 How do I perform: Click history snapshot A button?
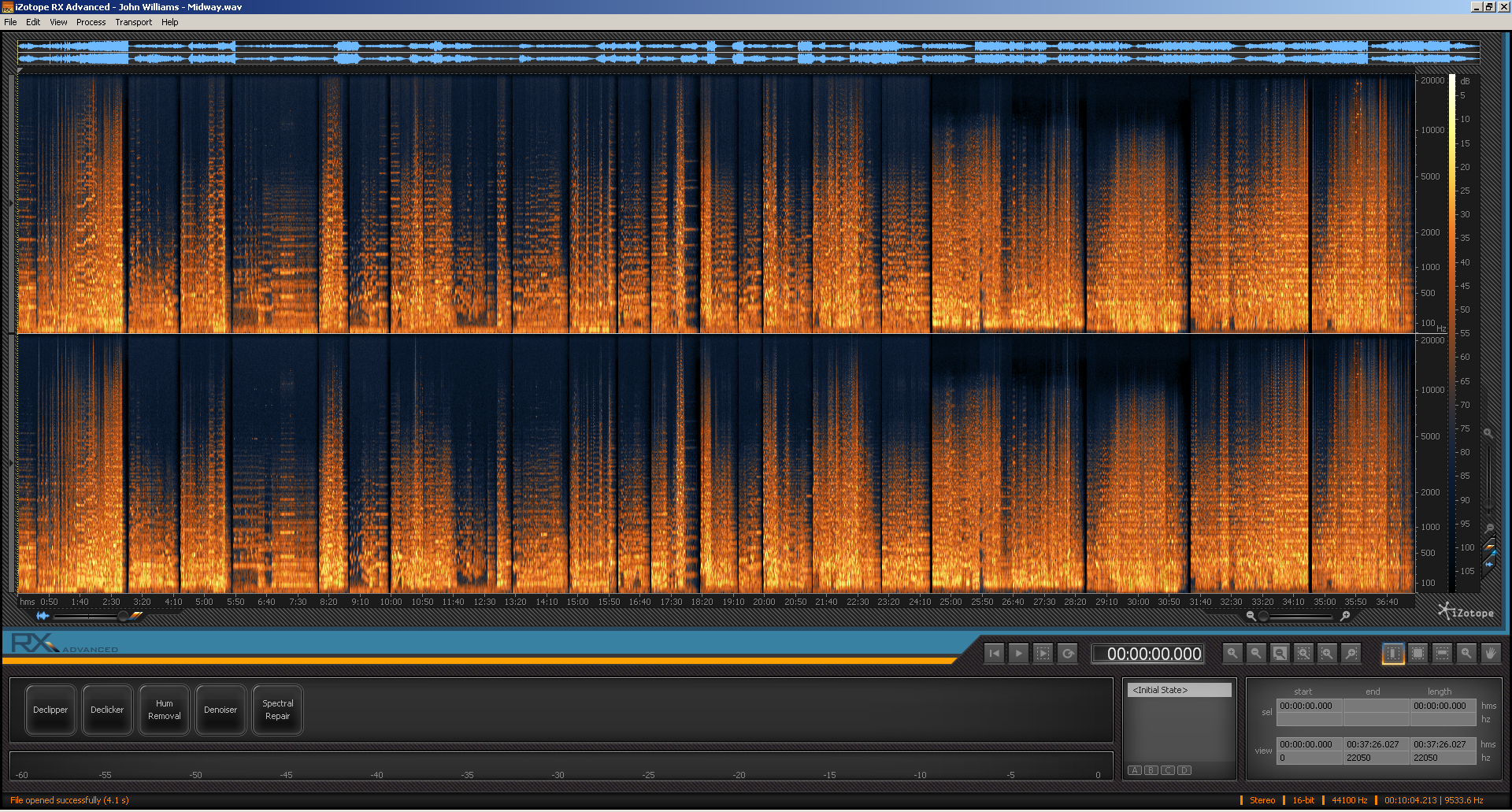[x=1135, y=770]
